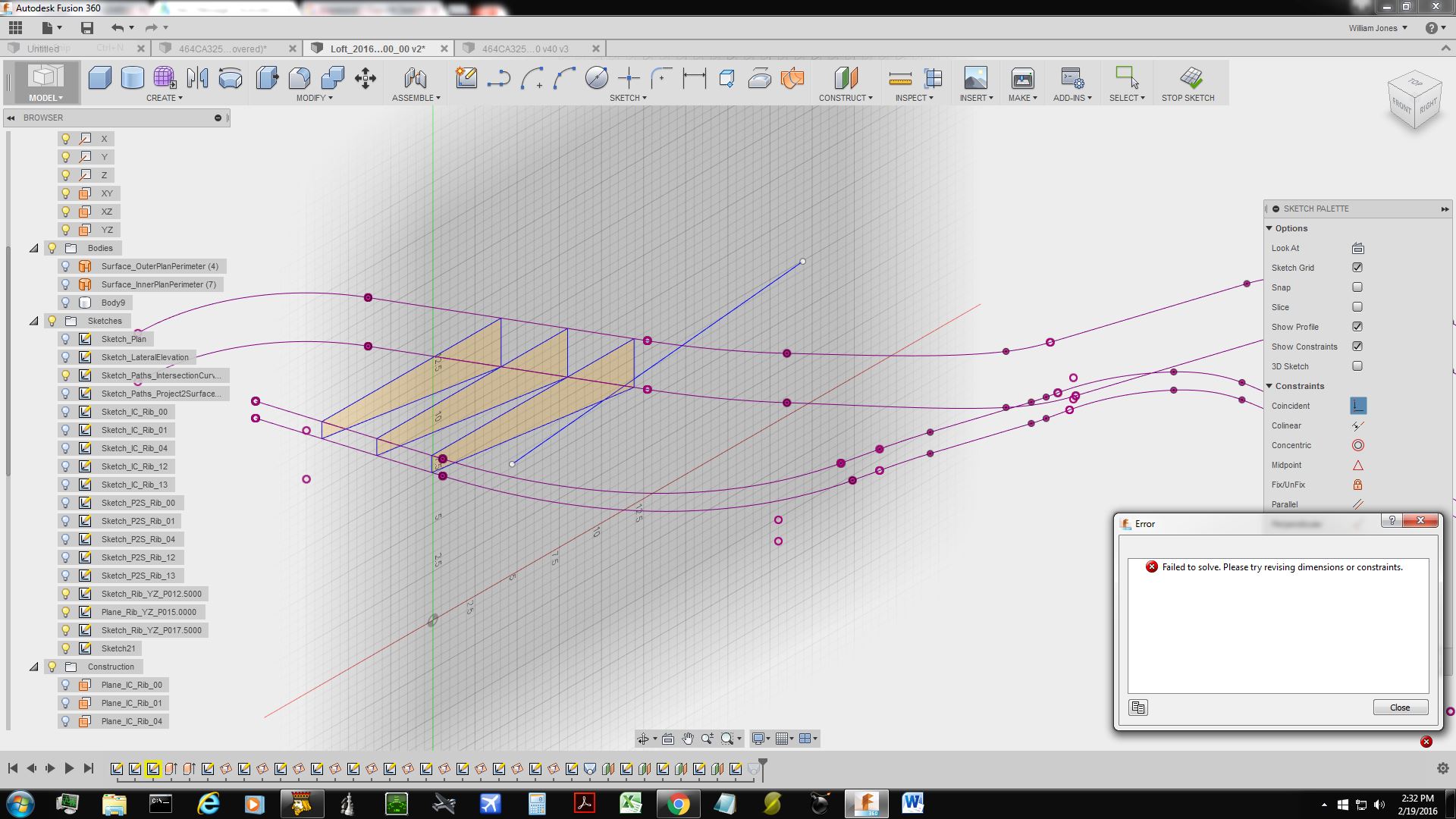
Task: Enable the Snap checkbox
Action: click(1357, 287)
